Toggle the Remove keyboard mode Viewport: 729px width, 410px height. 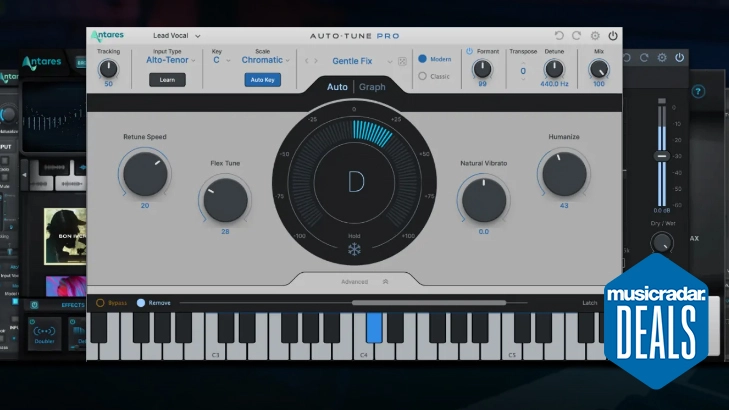click(141, 303)
